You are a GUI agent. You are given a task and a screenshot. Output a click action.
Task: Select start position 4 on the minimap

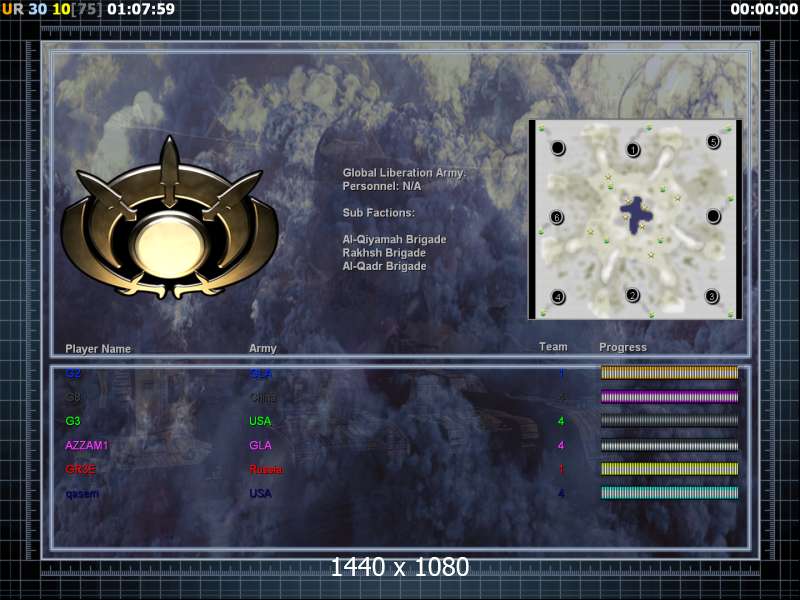pos(558,296)
